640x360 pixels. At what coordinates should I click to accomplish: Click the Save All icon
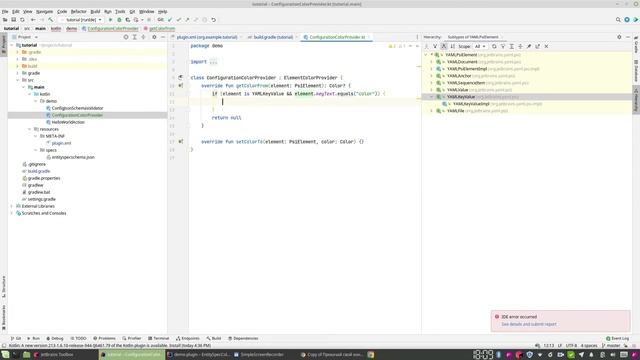pyautogui.click(x=13, y=20)
